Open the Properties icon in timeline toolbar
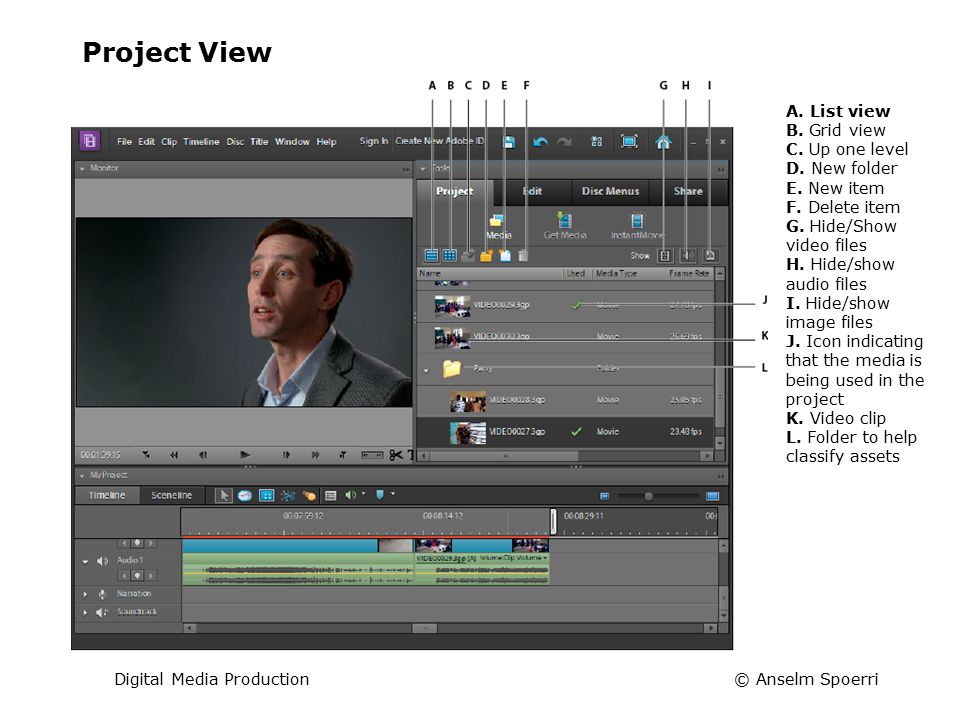960x720 pixels. pos(266,495)
